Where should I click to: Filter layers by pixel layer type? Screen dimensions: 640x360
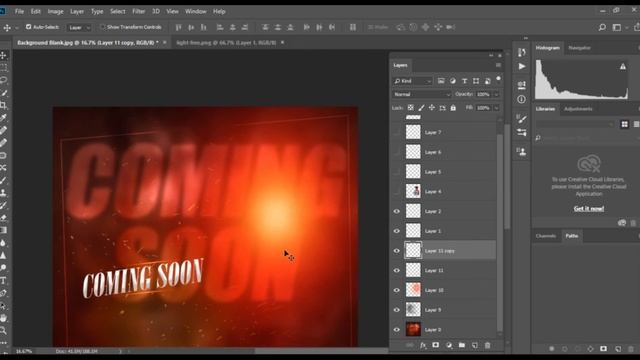pyautogui.click(x=441, y=81)
